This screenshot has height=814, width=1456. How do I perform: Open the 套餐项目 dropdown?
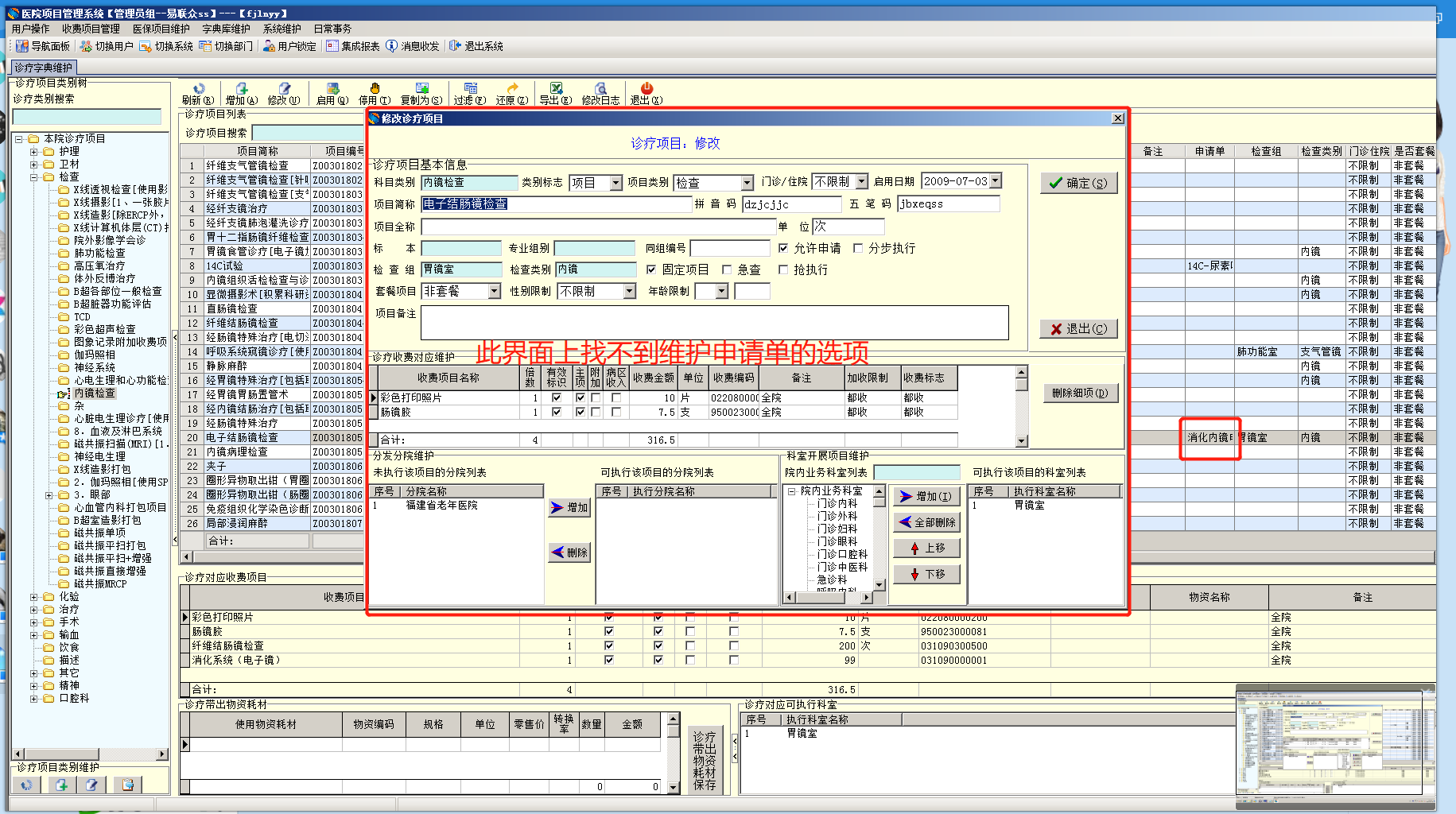494,292
